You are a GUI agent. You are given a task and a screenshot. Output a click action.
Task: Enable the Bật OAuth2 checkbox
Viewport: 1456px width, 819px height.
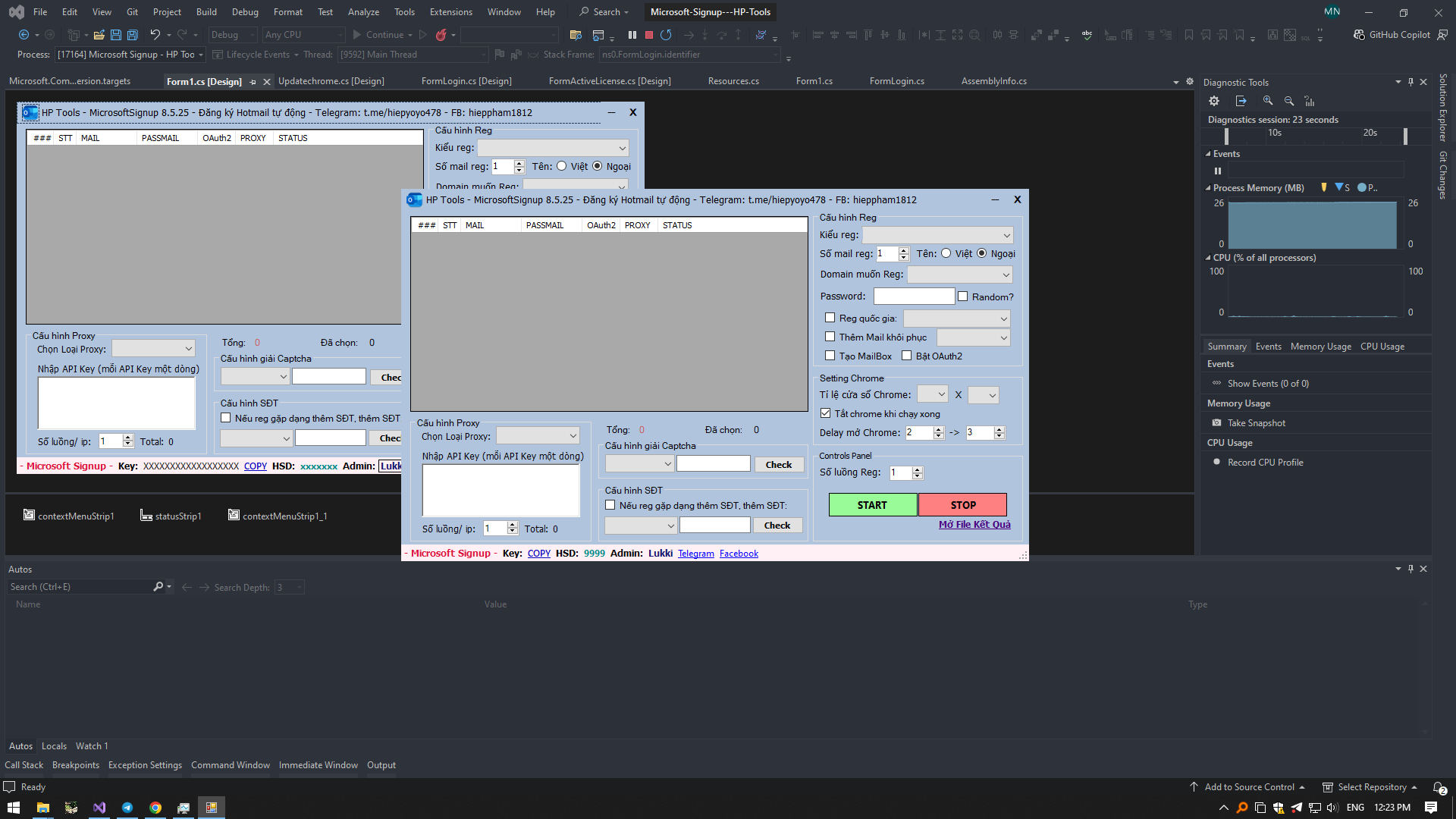tap(906, 356)
